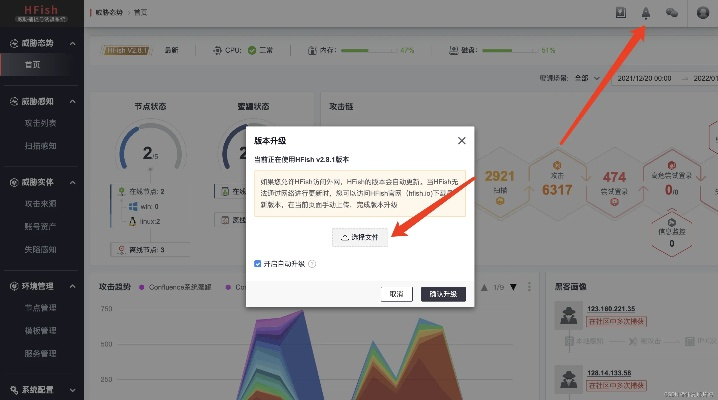The width and height of the screenshot is (718, 400).
Task: Open the 全部 filter dropdown
Action: (x=583, y=77)
